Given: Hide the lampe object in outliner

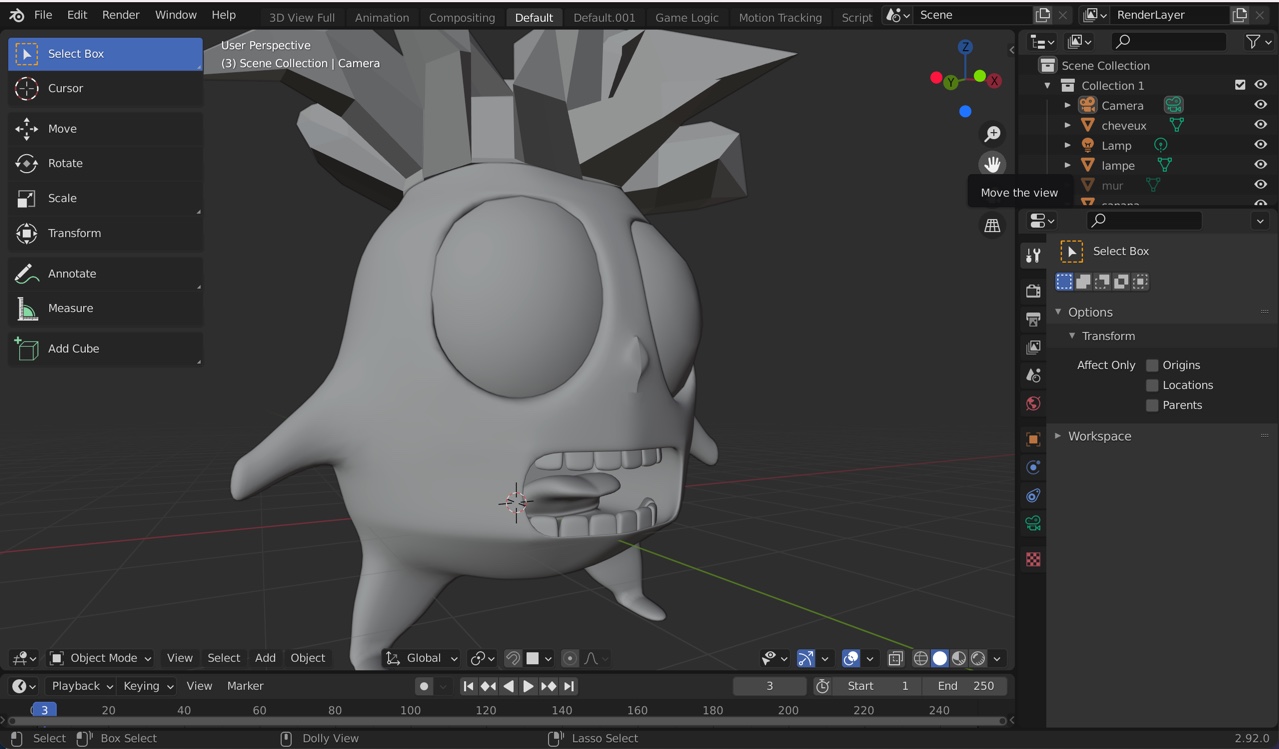Looking at the screenshot, I should click(1260, 165).
